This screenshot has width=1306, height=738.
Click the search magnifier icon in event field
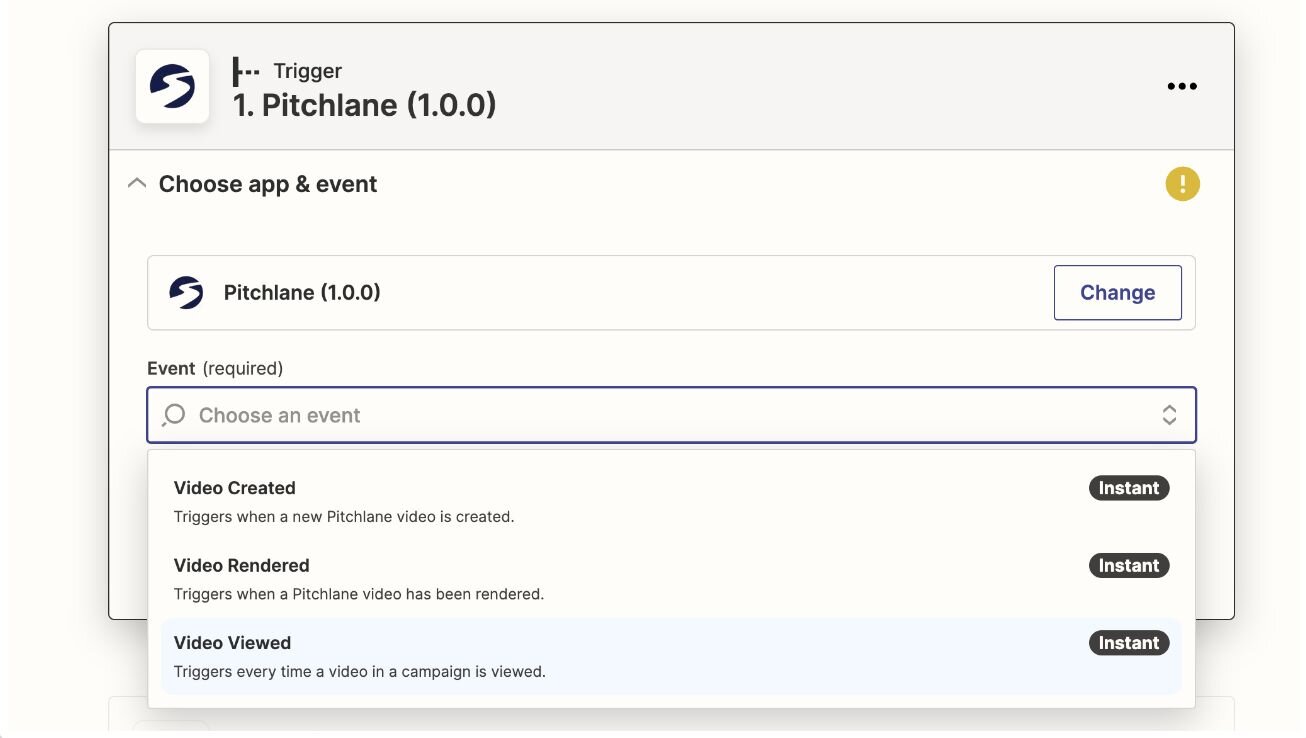point(173,415)
